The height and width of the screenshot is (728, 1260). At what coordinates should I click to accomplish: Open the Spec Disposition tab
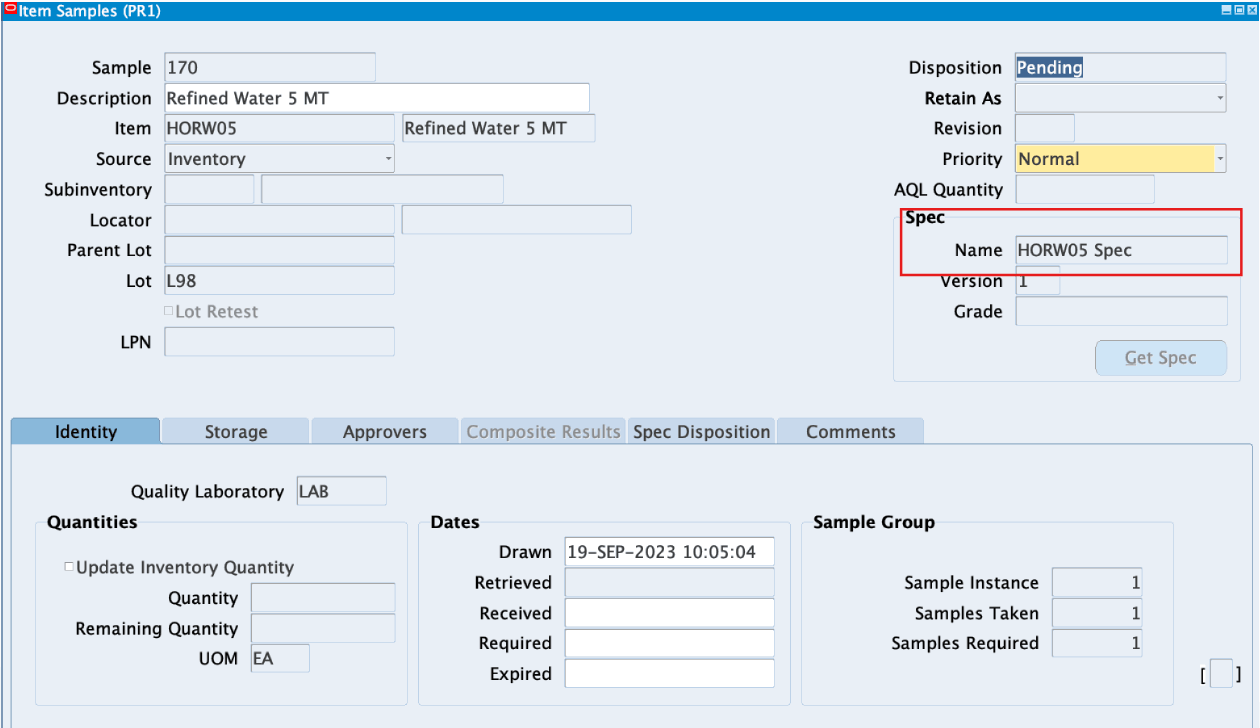click(x=702, y=432)
